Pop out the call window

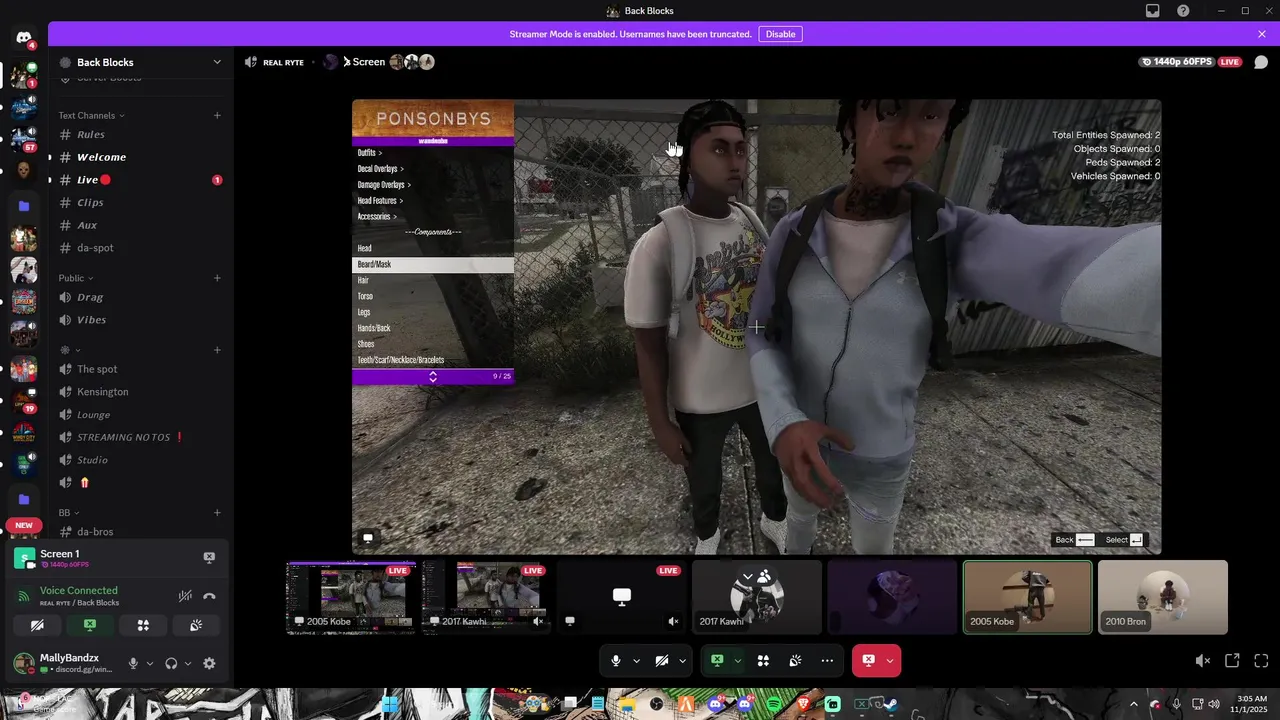point(1232,661)
